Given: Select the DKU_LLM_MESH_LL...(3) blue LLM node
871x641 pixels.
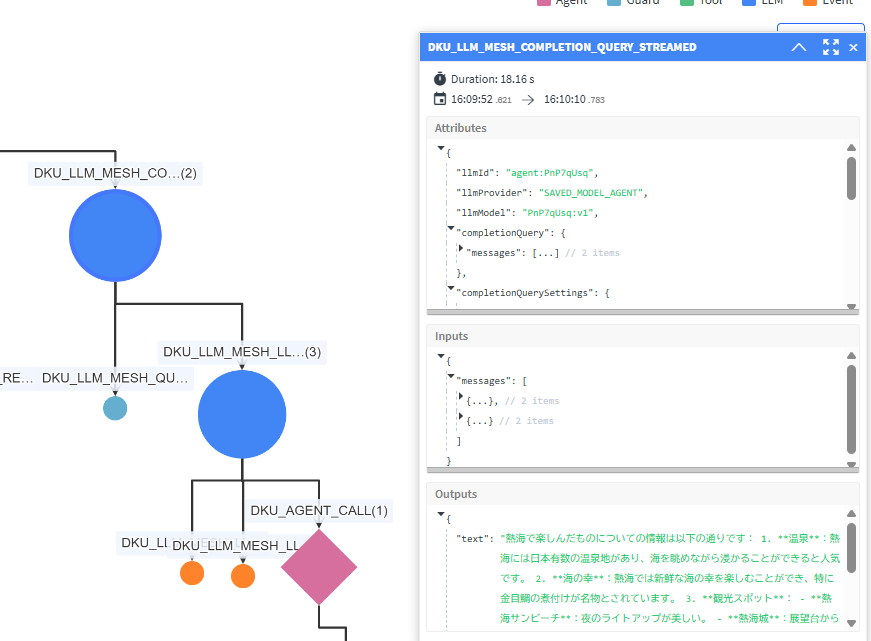Looking at the screenshot, I should 242,414.
